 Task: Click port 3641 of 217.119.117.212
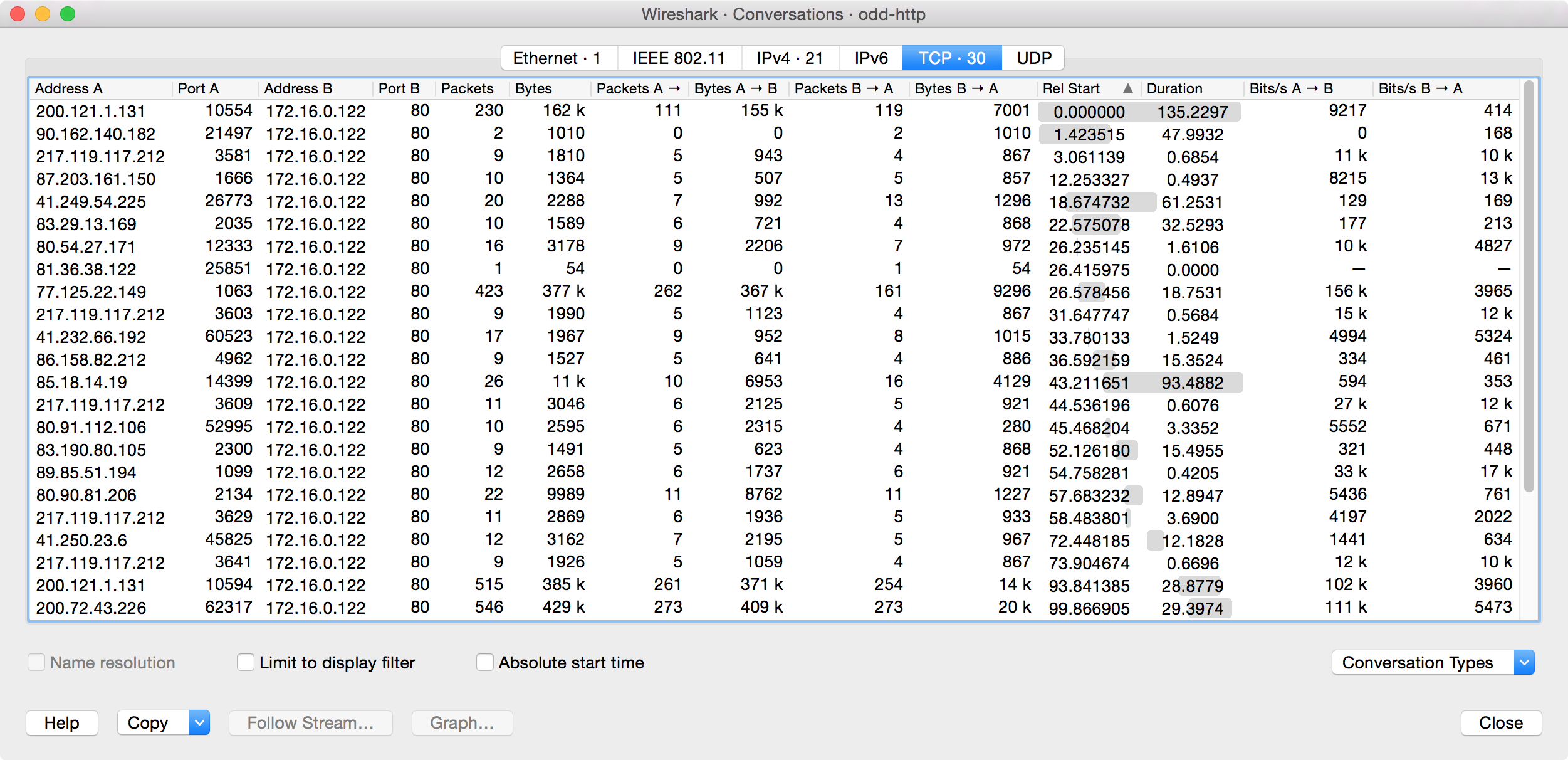(233, 562)
